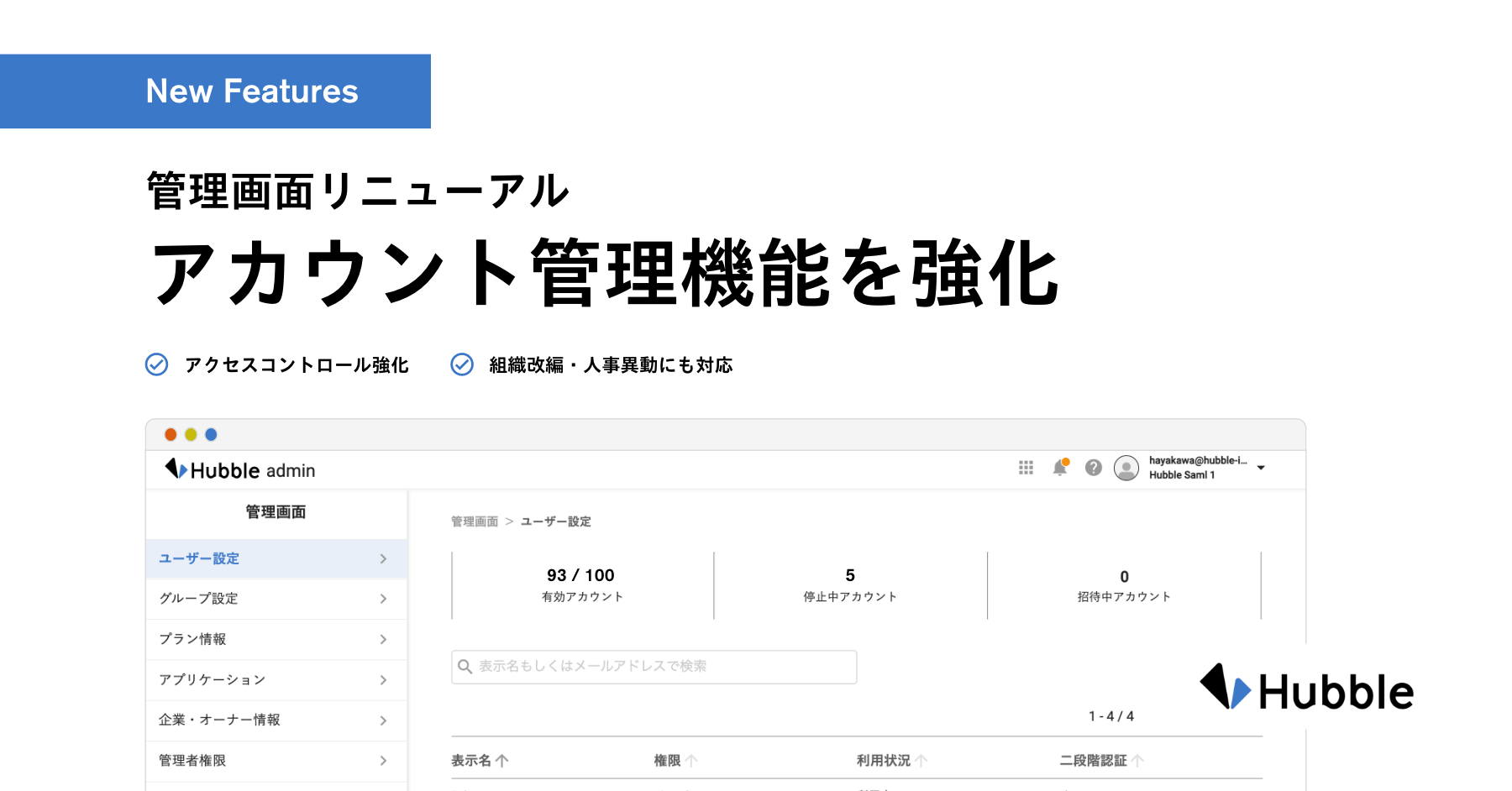Image resolution: width=1512 pixels, height=791 pixels.
Task: Open the help question-mark icon
Action: click(x=1093, y=468)
